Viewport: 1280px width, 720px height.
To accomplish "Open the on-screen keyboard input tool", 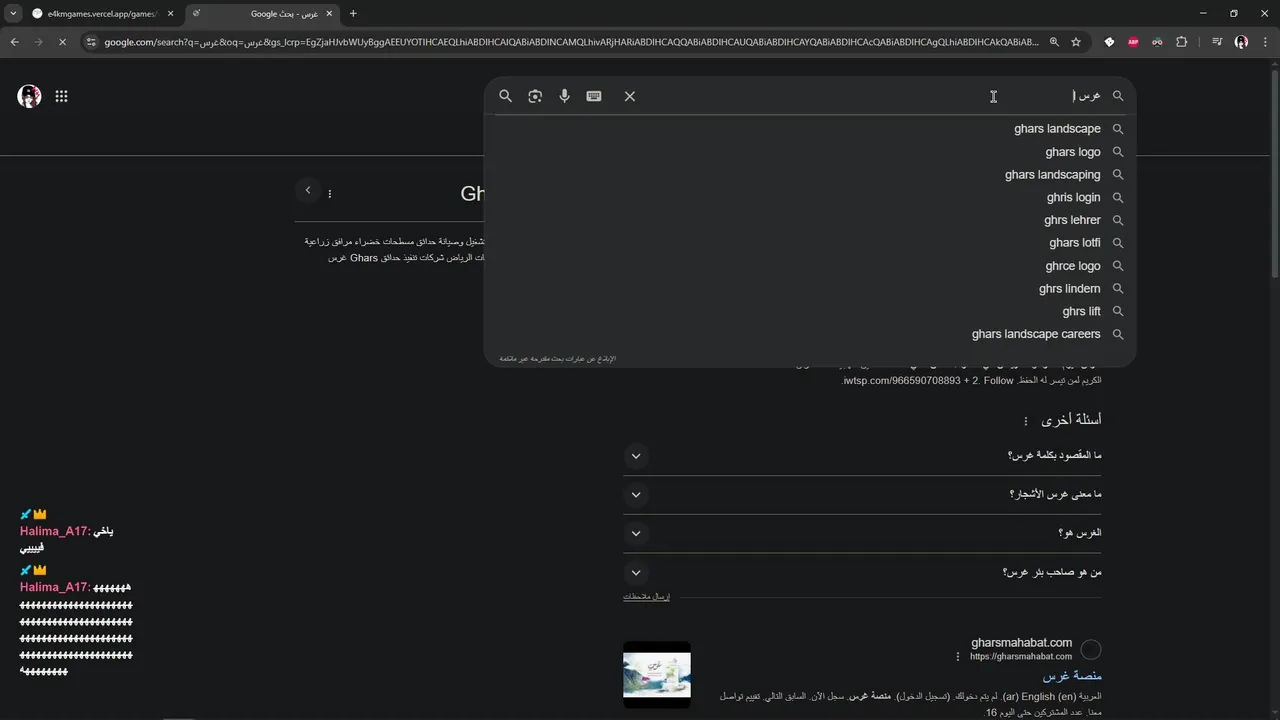I will (x=594, y=96).
